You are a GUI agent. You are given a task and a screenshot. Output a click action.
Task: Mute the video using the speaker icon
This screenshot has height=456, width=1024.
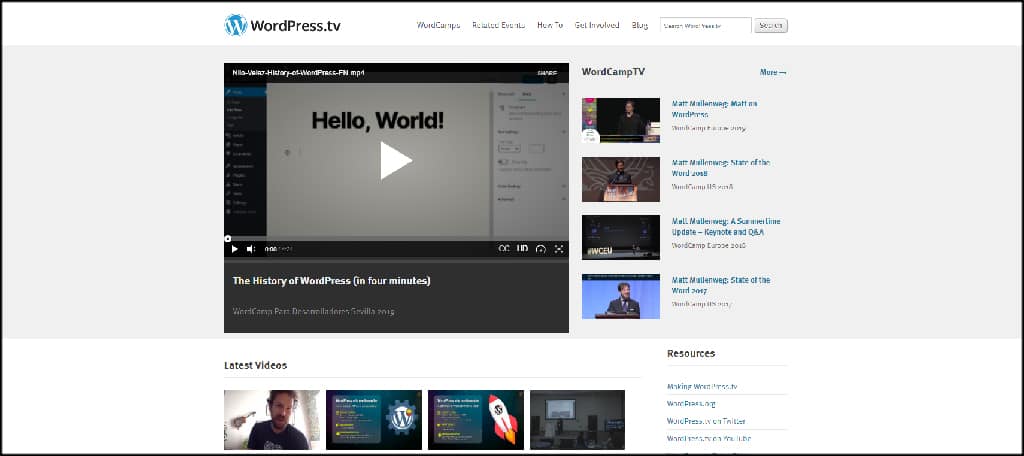tap(251, 249)
